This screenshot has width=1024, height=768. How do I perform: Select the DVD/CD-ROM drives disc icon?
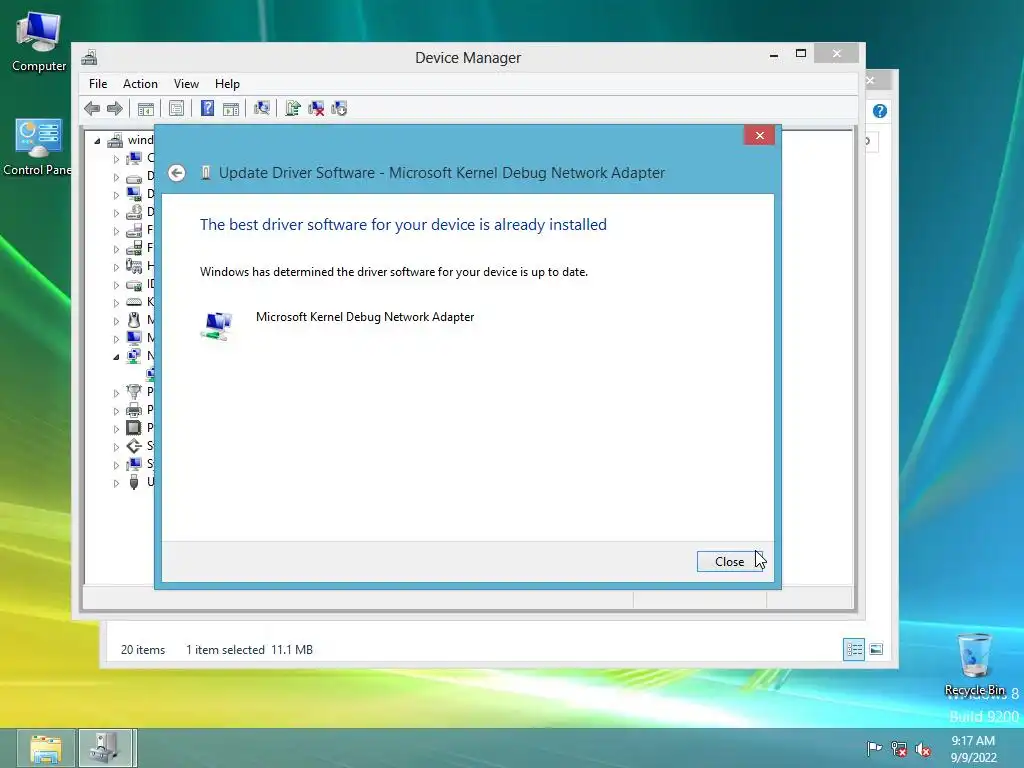click(x=134, y=212)
